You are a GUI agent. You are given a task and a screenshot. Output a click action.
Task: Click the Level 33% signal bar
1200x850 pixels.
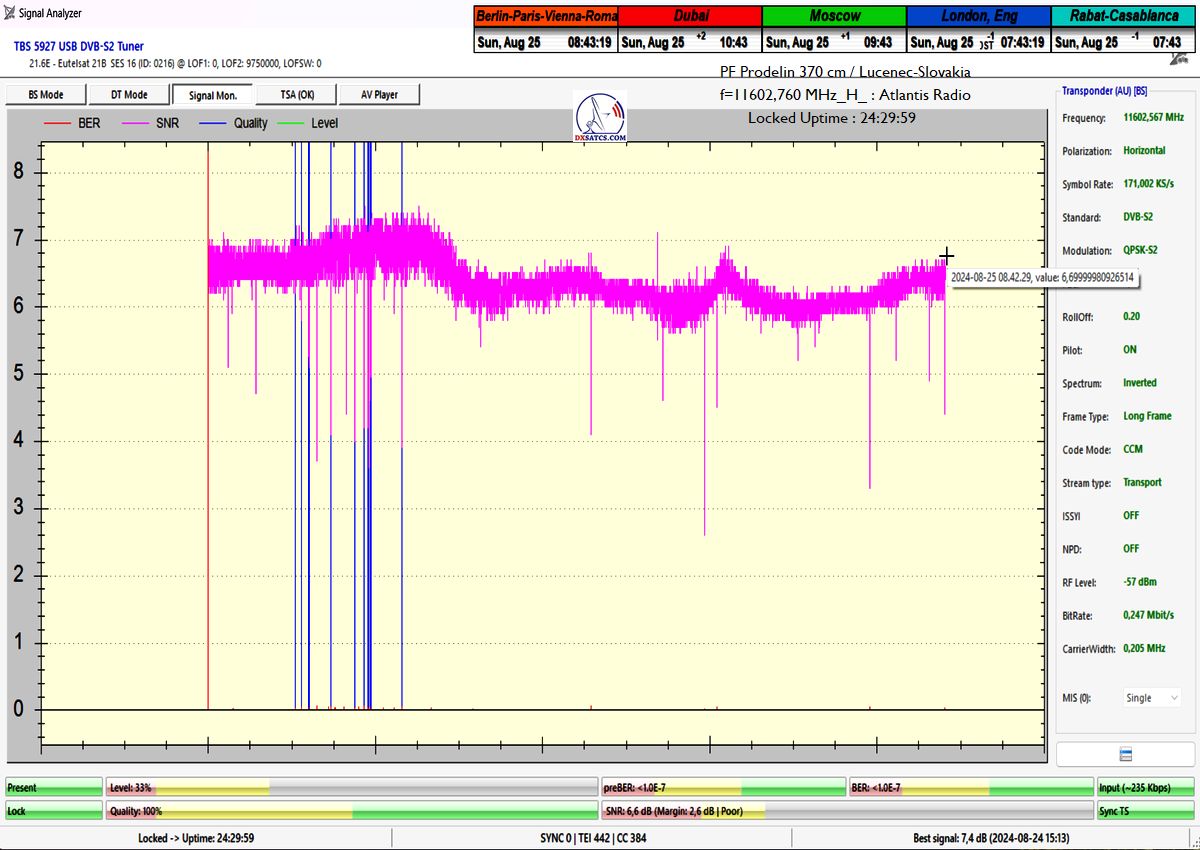tap(352, 788)
